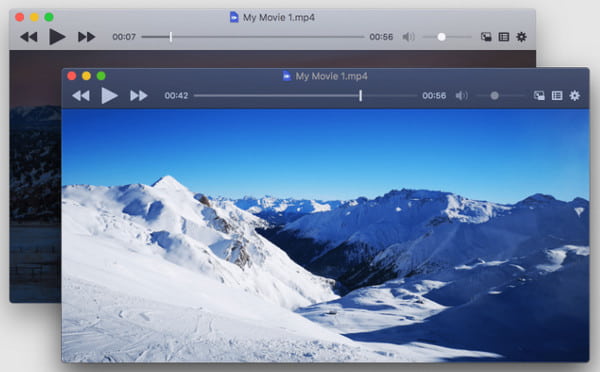Toggle picture-in-picture in the front window
Image resolution: width=600 pixels, height=372 pixels.
[539, 95]
